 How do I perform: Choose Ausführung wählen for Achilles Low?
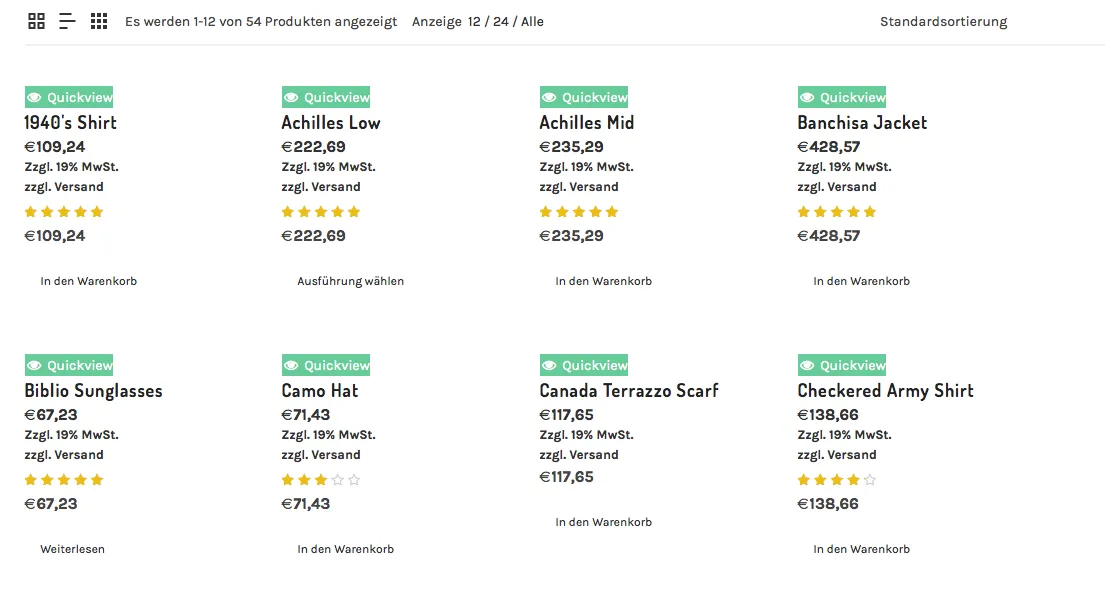[350, 281]
